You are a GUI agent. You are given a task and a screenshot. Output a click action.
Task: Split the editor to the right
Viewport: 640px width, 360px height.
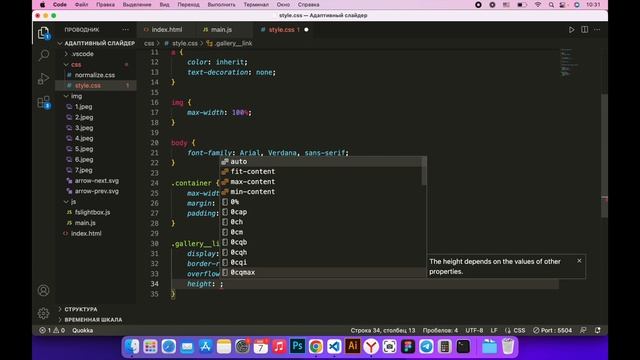click(x=584, y=29)
